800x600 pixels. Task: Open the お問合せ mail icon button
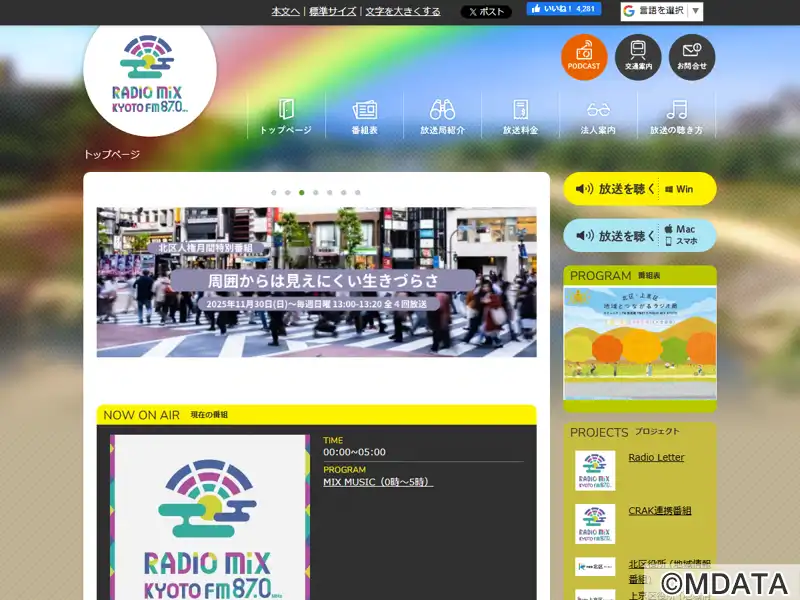tap(692, 57)
